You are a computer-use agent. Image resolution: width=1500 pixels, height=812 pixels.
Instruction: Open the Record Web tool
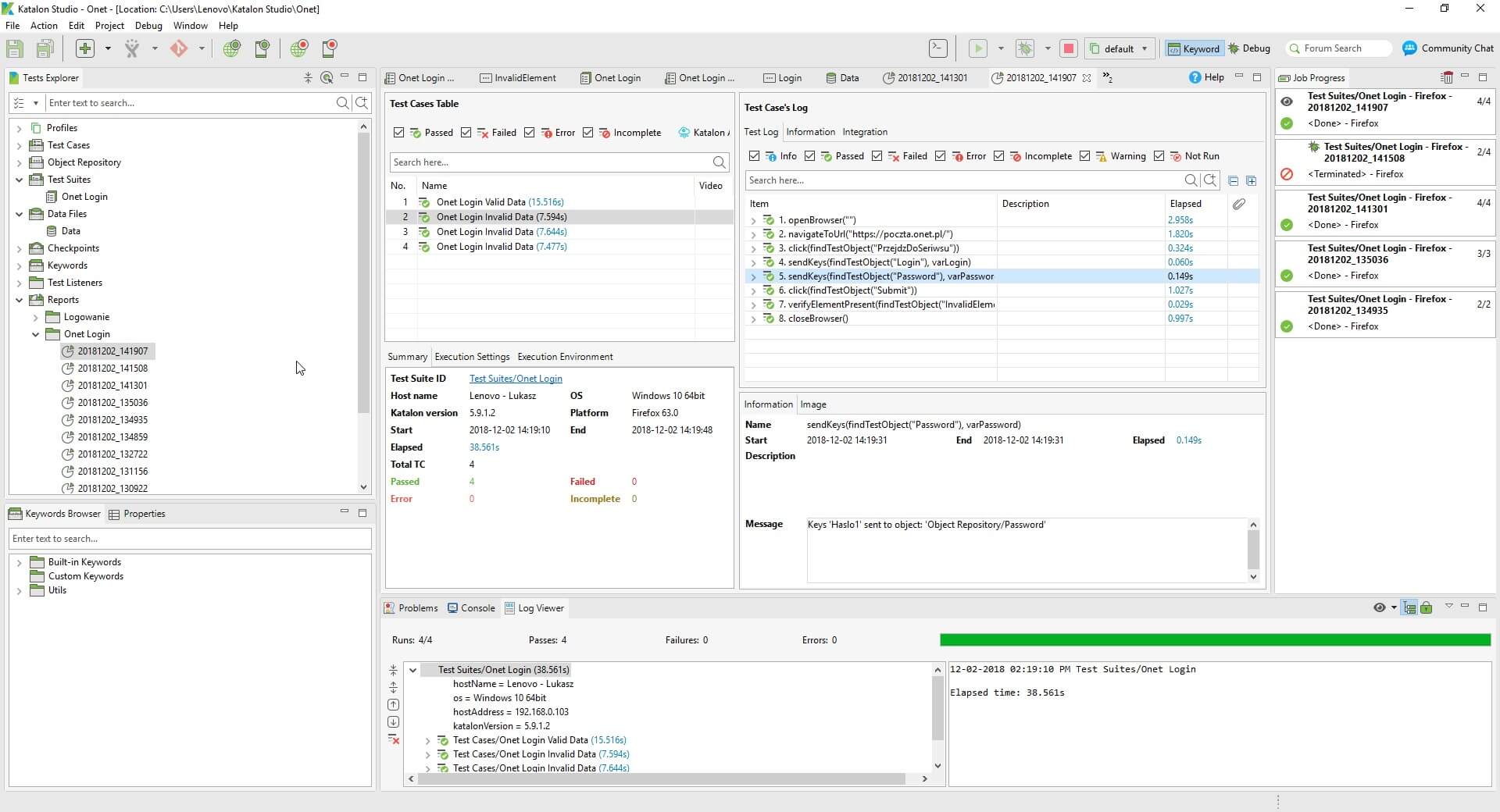[x=298, y=48]
